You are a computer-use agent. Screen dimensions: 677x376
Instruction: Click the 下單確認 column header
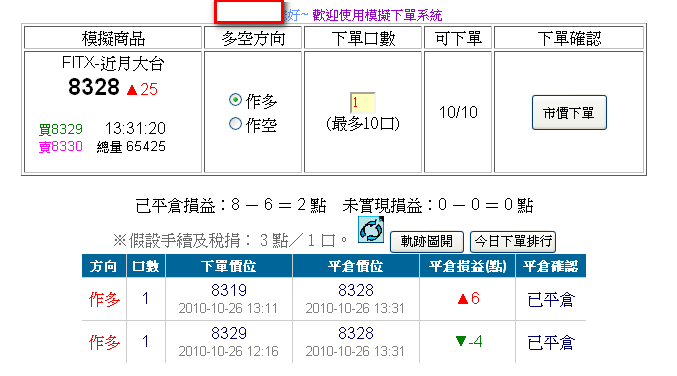click(x=569, y=38)
